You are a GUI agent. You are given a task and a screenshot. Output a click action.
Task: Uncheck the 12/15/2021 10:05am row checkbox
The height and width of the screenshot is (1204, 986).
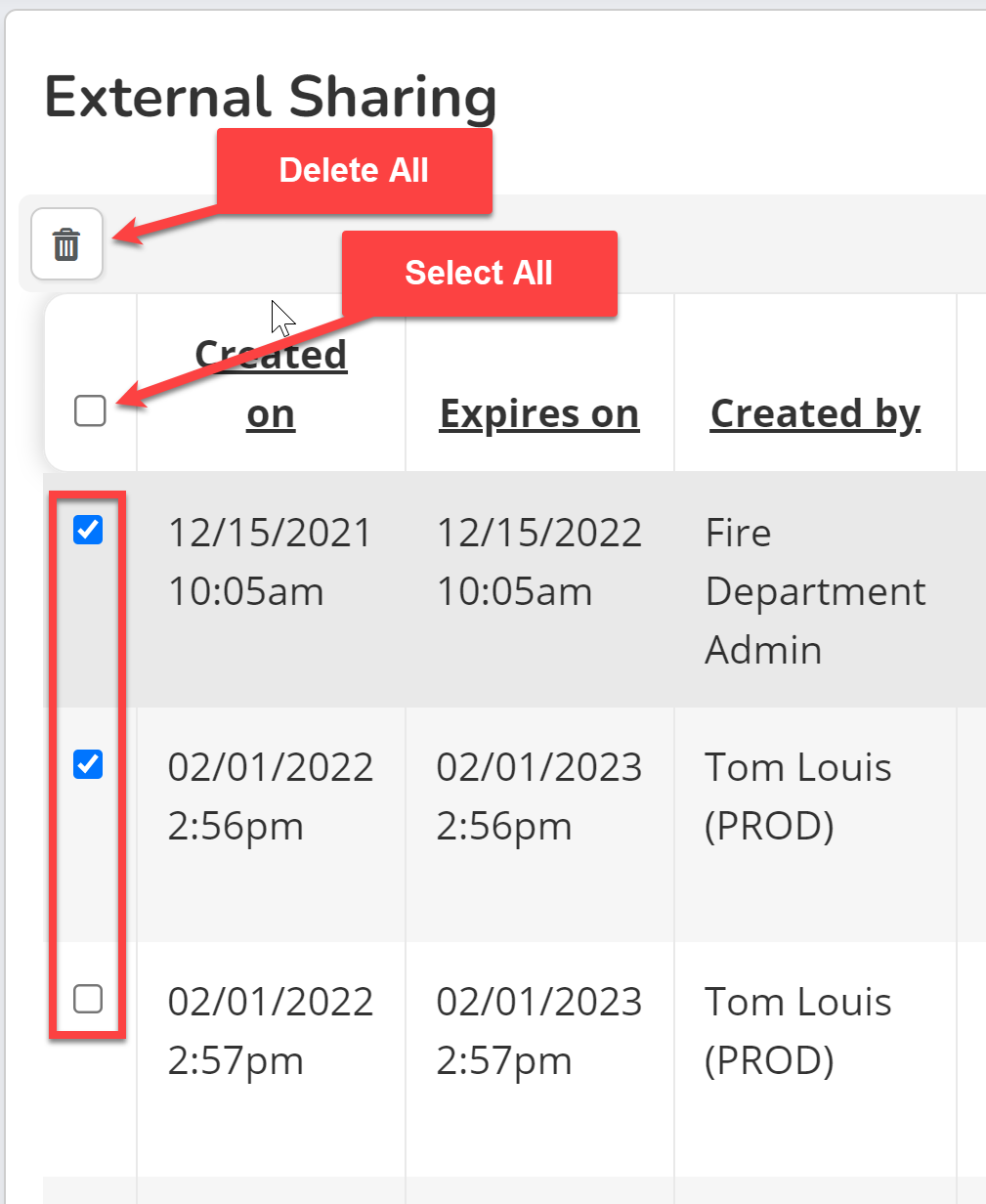click(x=88, y=530)
